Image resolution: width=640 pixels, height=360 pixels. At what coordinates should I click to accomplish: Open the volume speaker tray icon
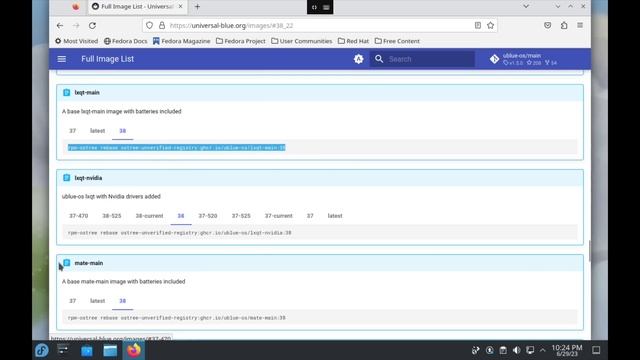coord(516,350)
